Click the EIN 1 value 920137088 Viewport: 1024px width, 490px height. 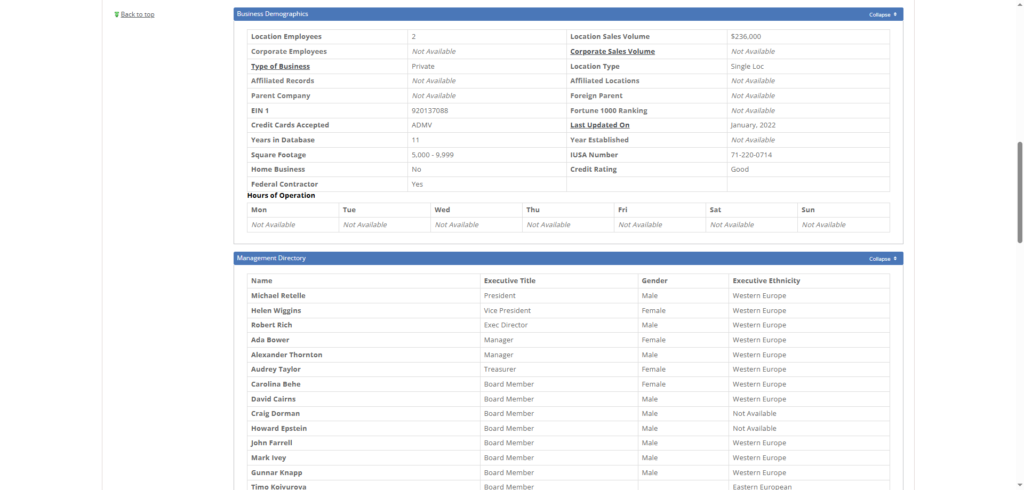[430, 110]
